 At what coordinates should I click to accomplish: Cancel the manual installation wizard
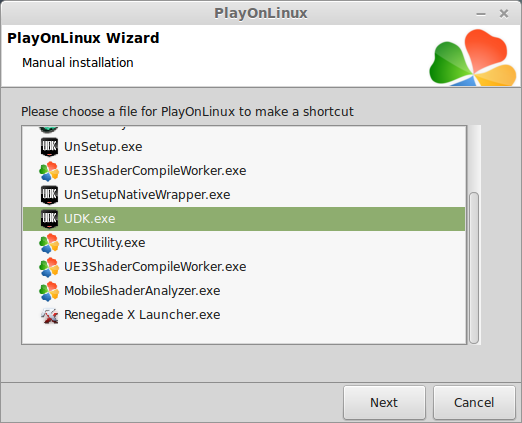(x=474, y=402)
